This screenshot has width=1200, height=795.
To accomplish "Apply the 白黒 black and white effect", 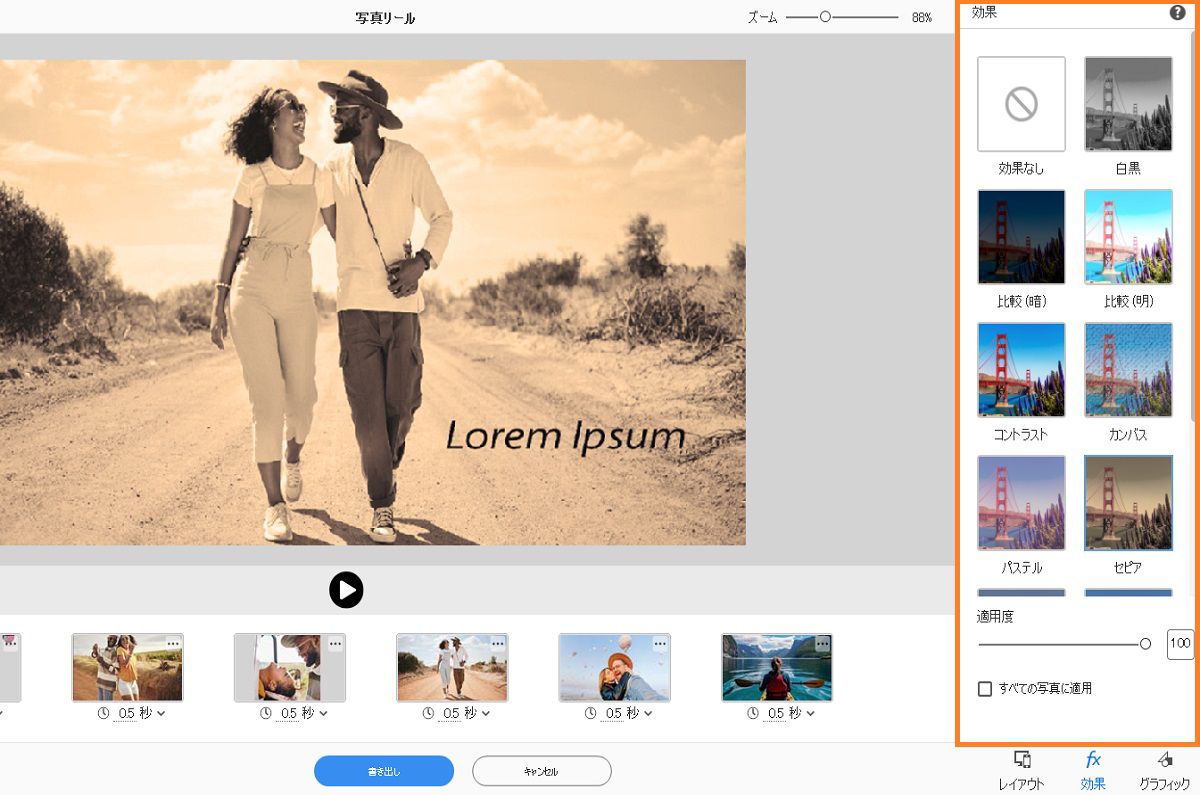I will [1128, 104].
